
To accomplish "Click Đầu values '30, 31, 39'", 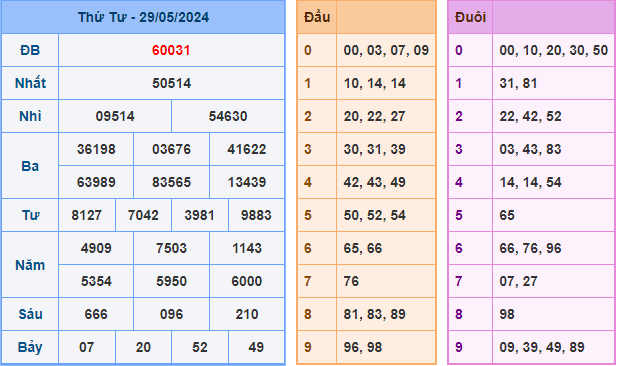I will pyautogui.click(x=375, y=150).
